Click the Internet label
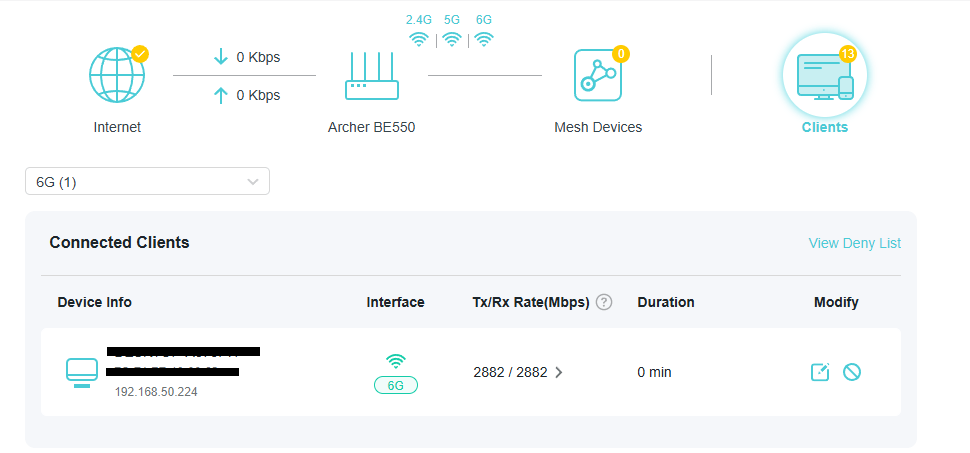 [x=117, y=127]
